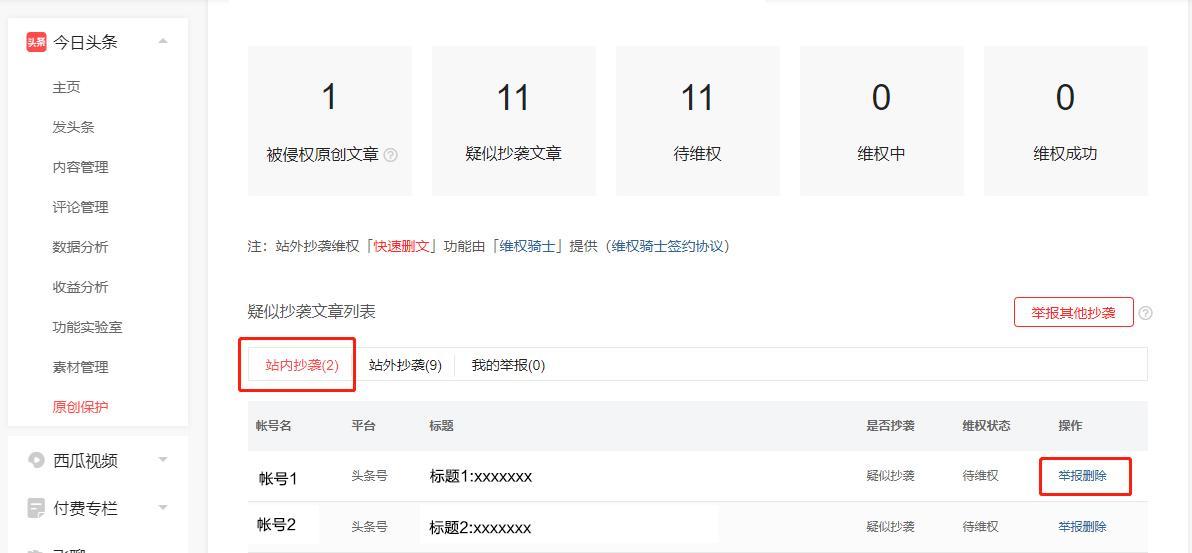The height and width of the screenshot is (553, 1192).
Task: Click the 西瓜视频 play icon
Action: [37, 460]
